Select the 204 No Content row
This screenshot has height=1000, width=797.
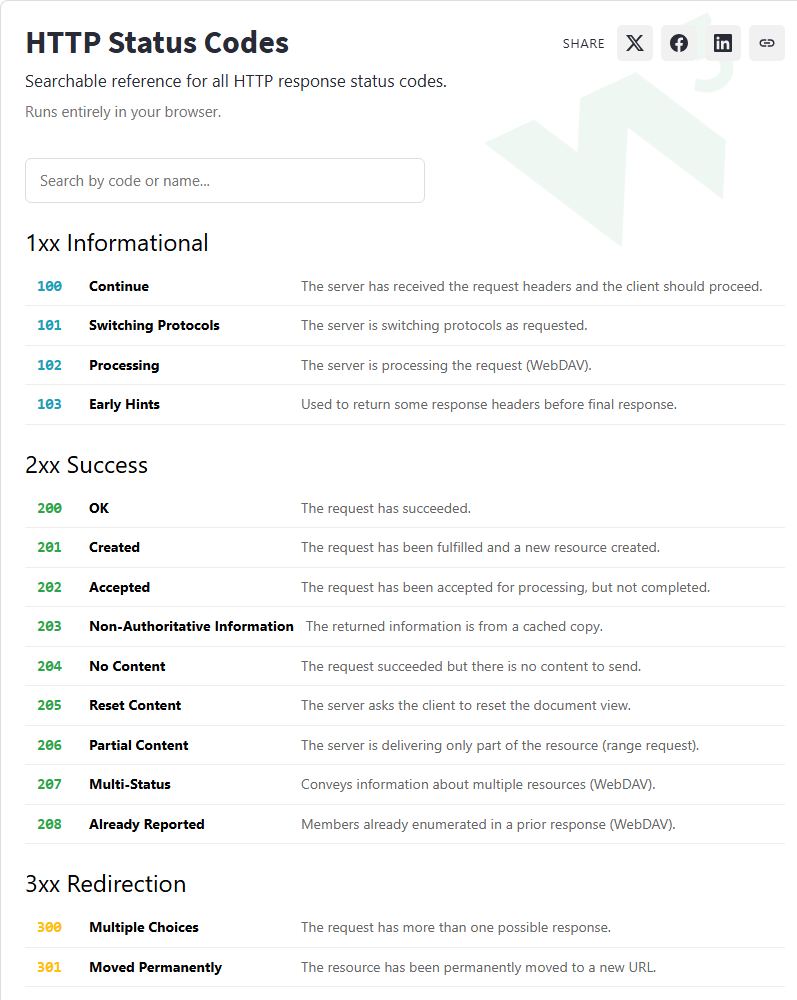[405, 666]
